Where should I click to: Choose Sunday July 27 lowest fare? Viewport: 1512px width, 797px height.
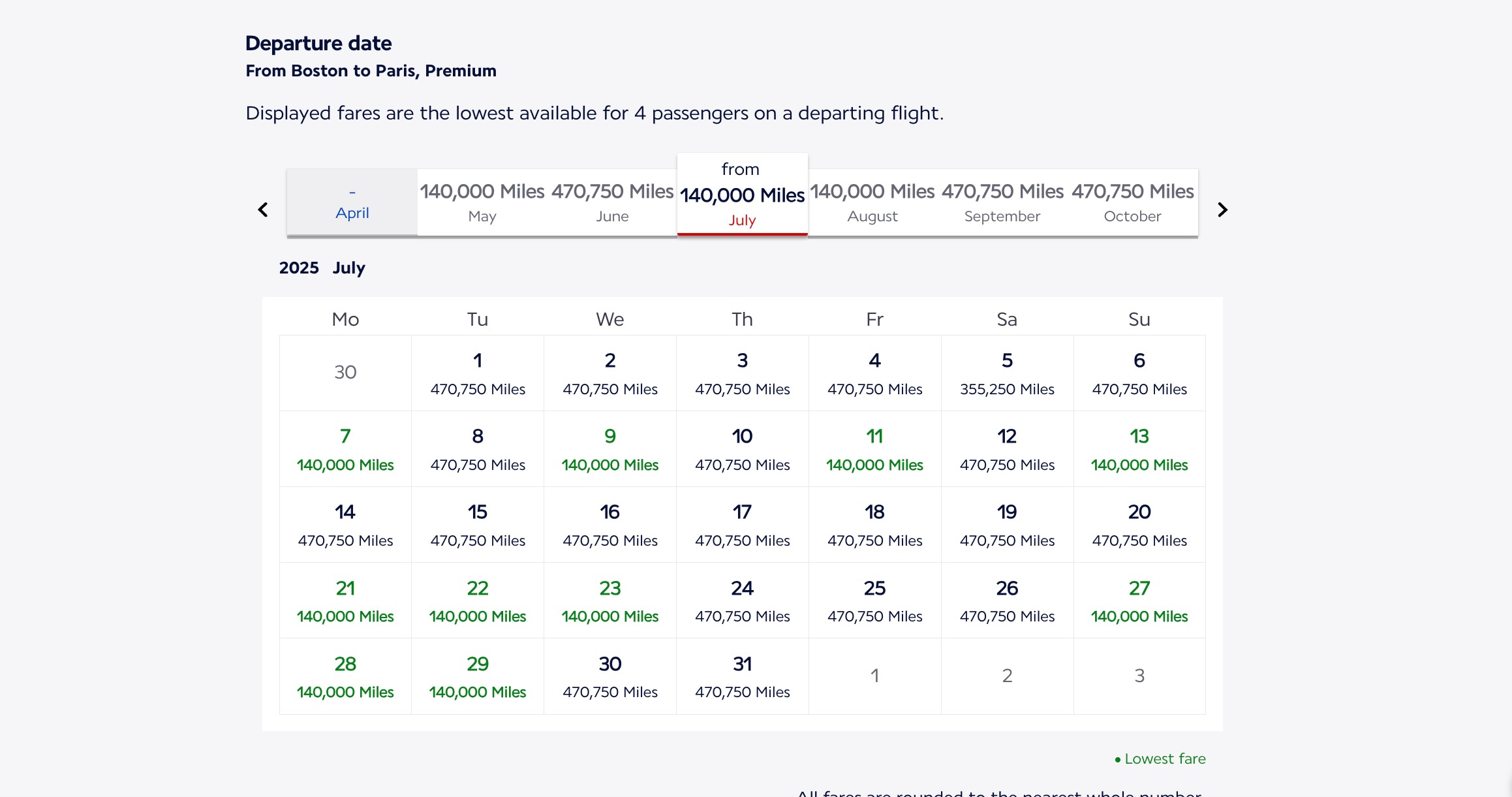coord(1139,601)
